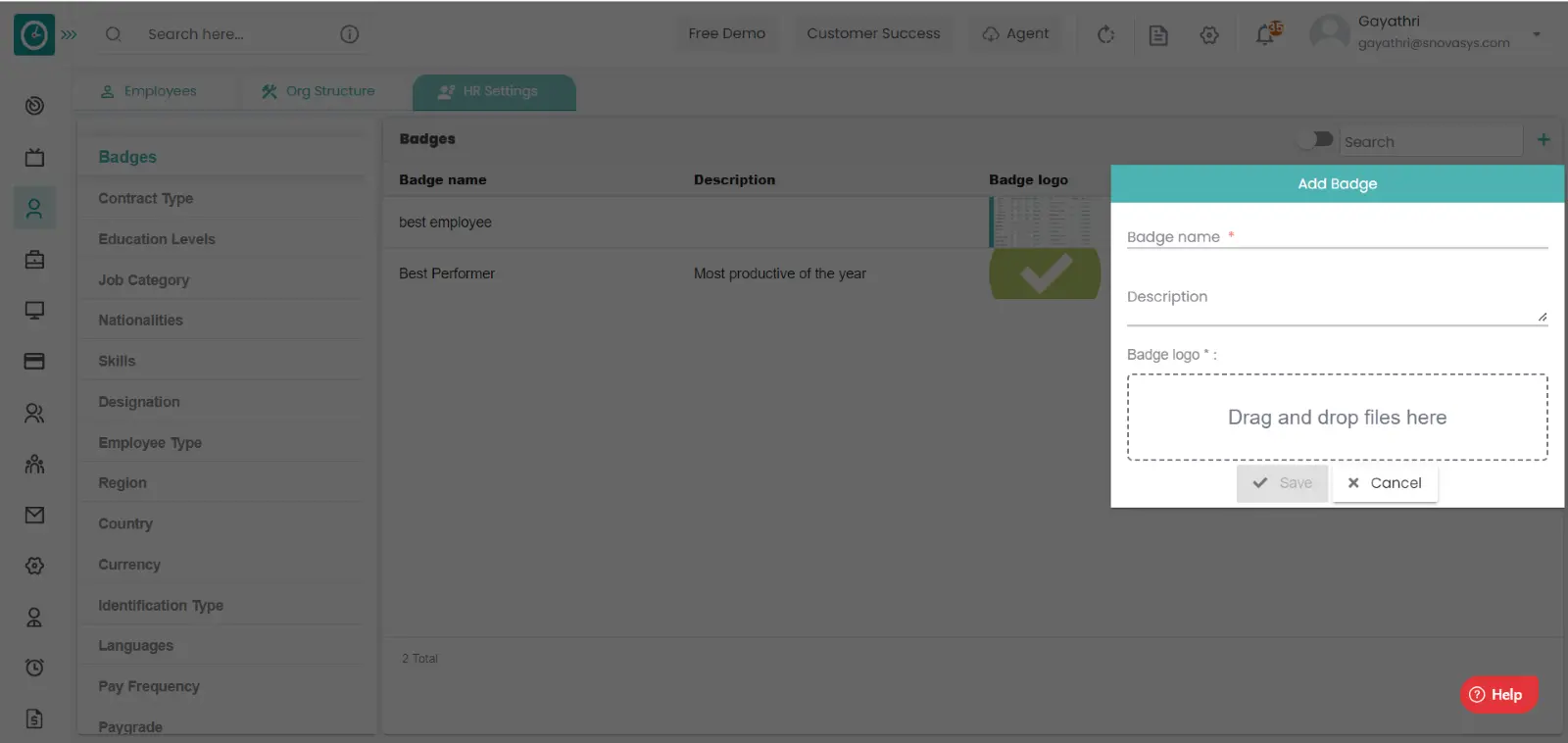
Task: Open the card icon in sidebar
Action: (x=34, y=362)
